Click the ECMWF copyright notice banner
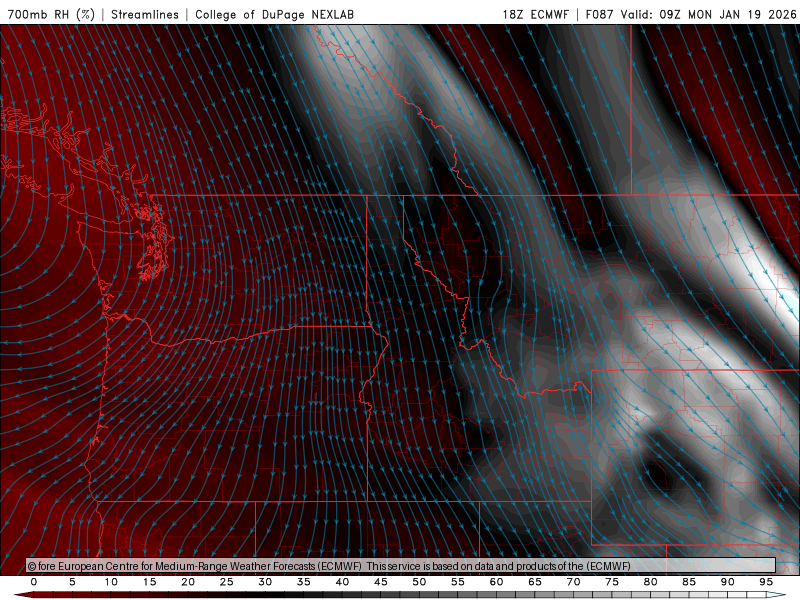800x600 pixels. (x=401, y=566)
